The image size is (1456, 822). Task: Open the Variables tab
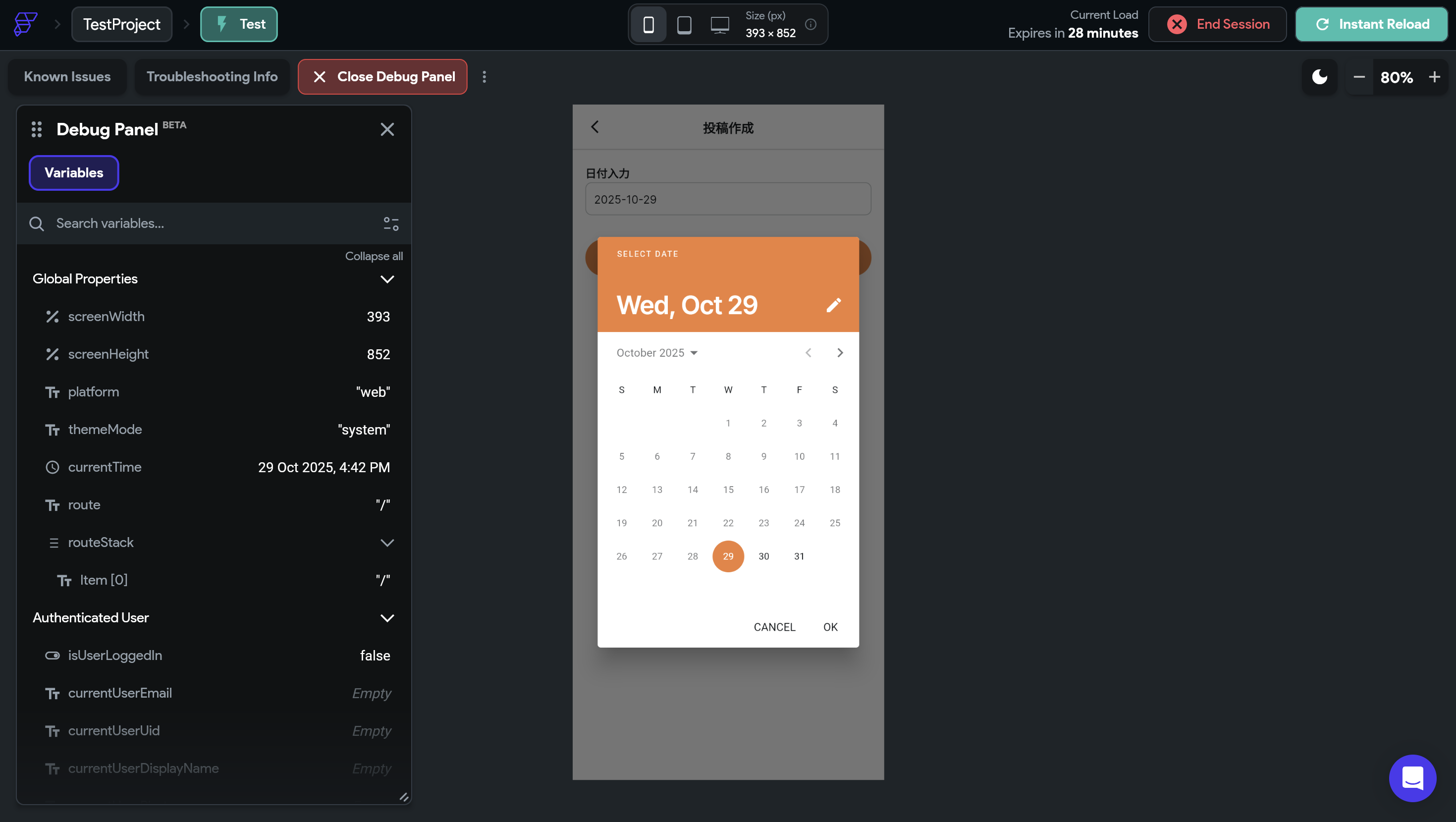coord(73,173)
